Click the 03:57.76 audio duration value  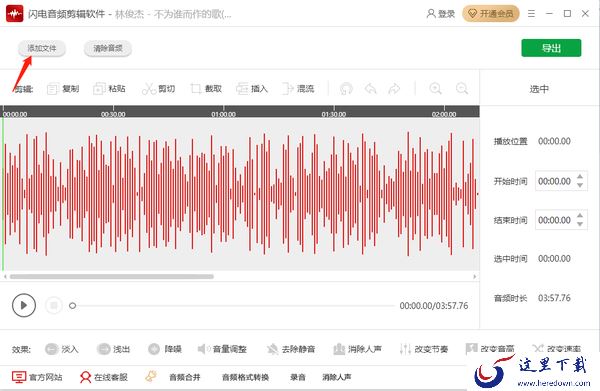(554, 298)
